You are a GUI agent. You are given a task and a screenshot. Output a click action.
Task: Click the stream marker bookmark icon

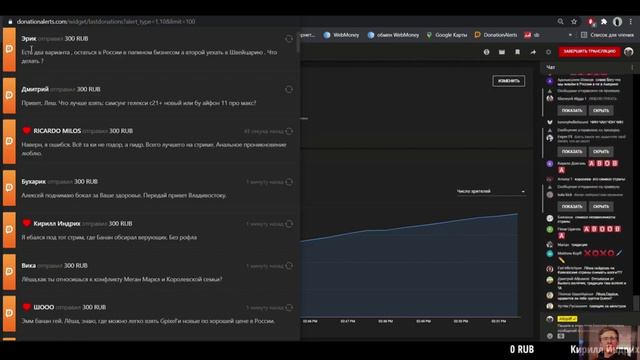coord(517,52)
